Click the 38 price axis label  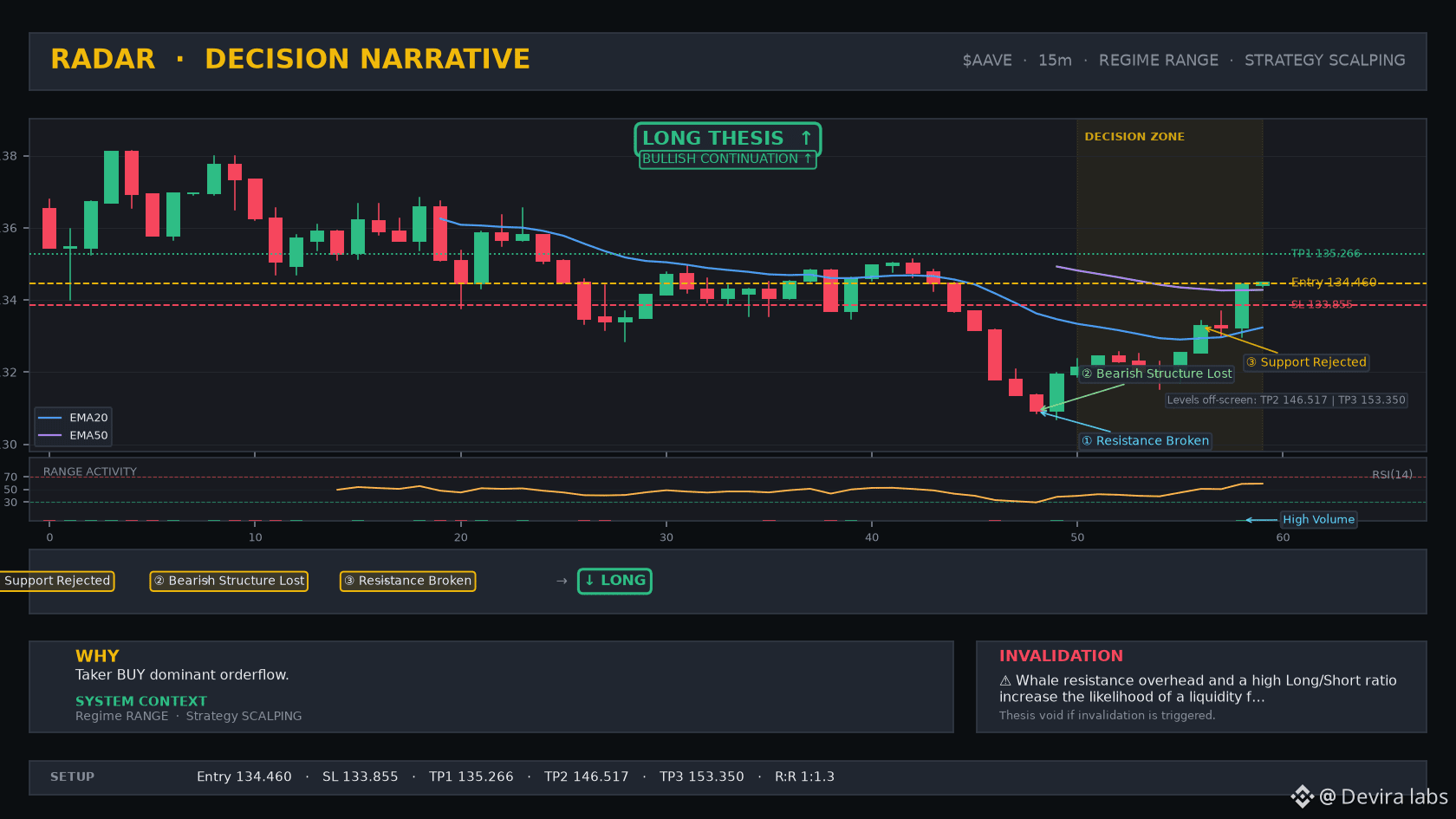click(x=10, y=156)
